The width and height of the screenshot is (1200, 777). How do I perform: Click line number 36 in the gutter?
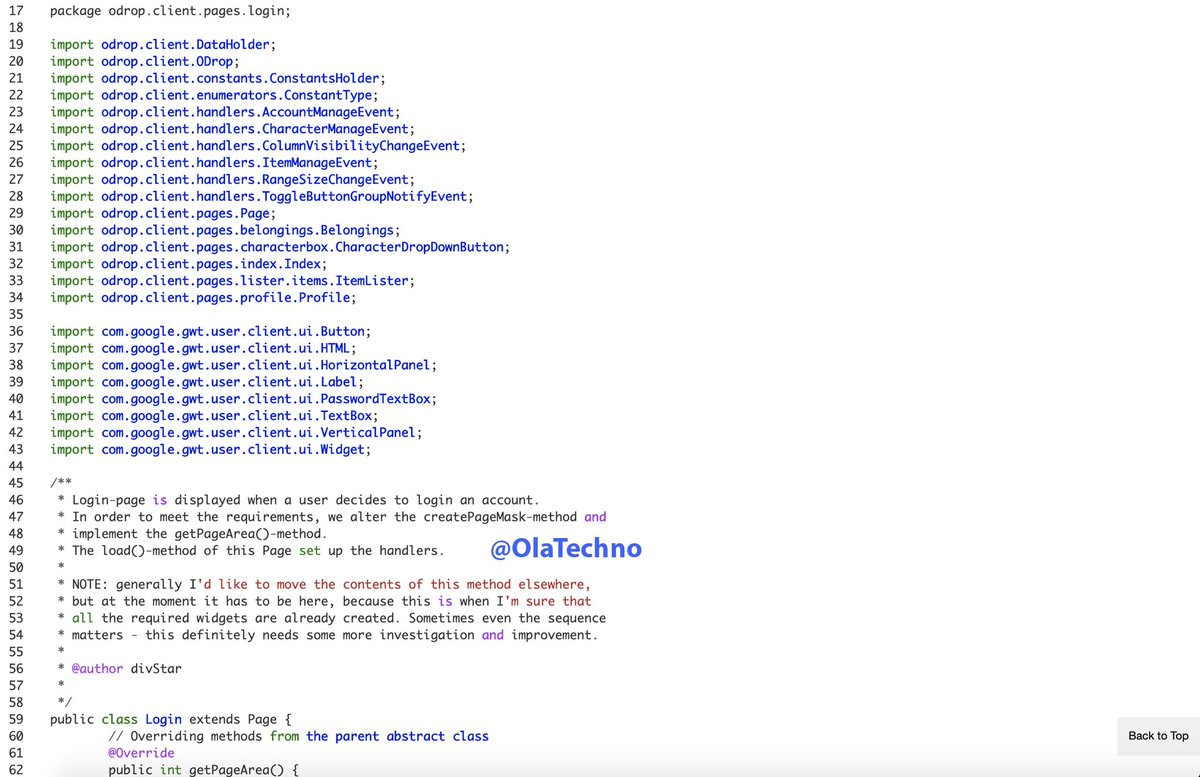14,332
